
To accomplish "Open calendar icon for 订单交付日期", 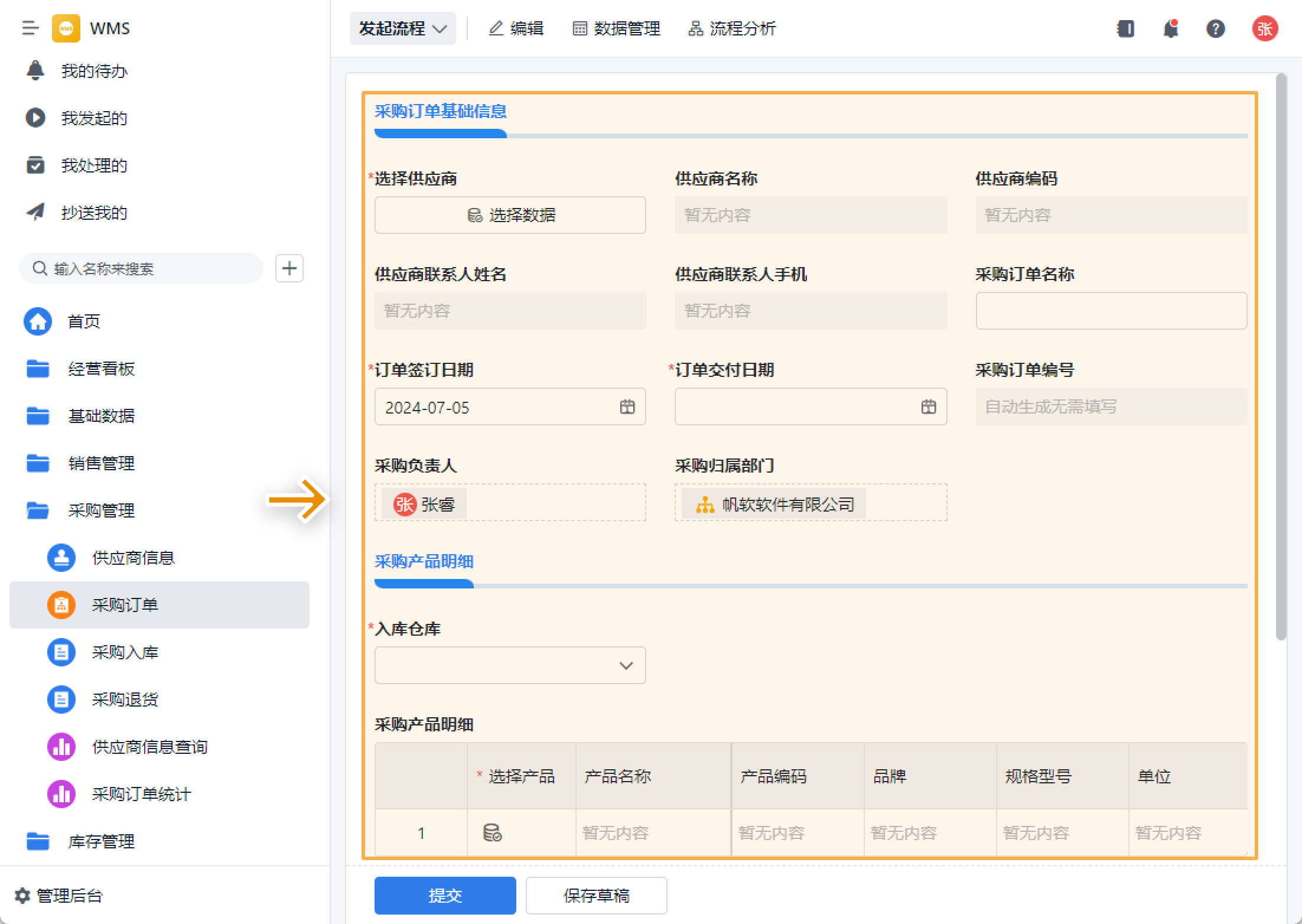I will point(928,406).
